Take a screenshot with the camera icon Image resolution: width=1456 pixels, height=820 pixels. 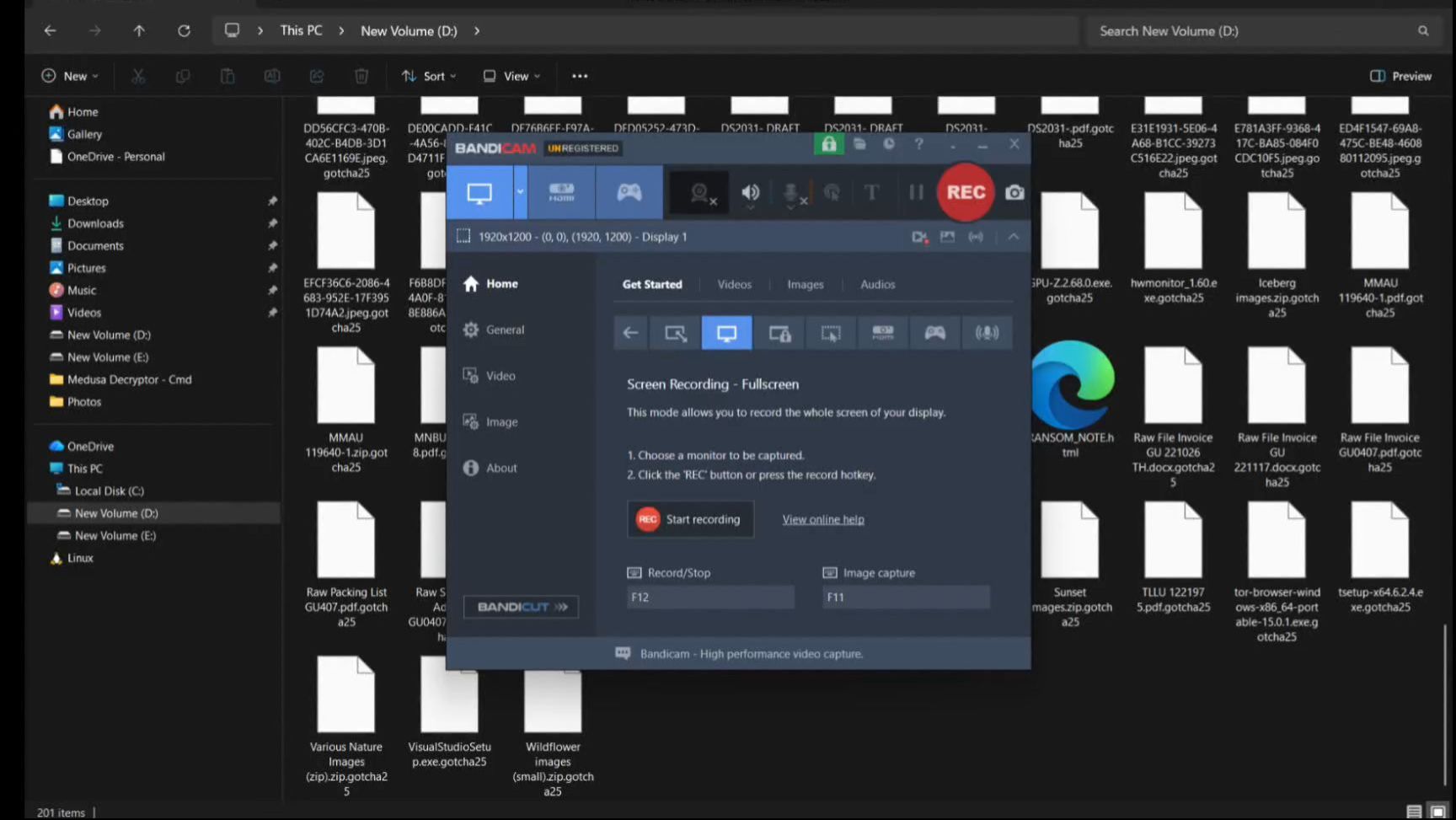click(1014, 192)
